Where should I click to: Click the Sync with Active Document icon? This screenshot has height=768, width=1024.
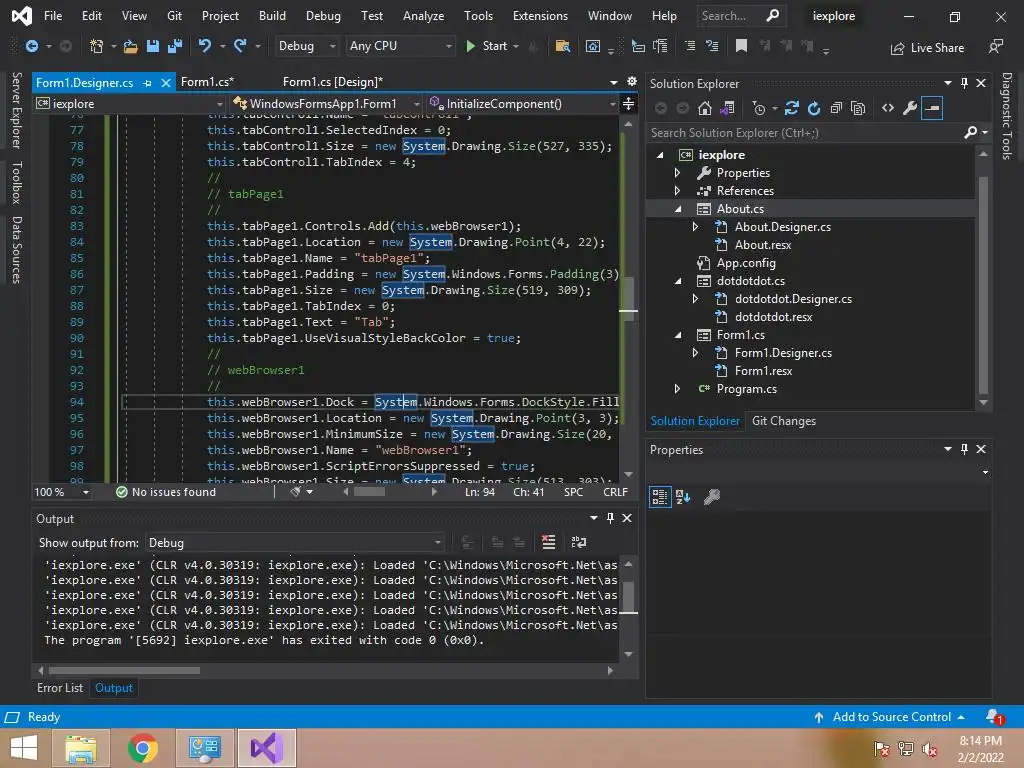coord(792,108)
